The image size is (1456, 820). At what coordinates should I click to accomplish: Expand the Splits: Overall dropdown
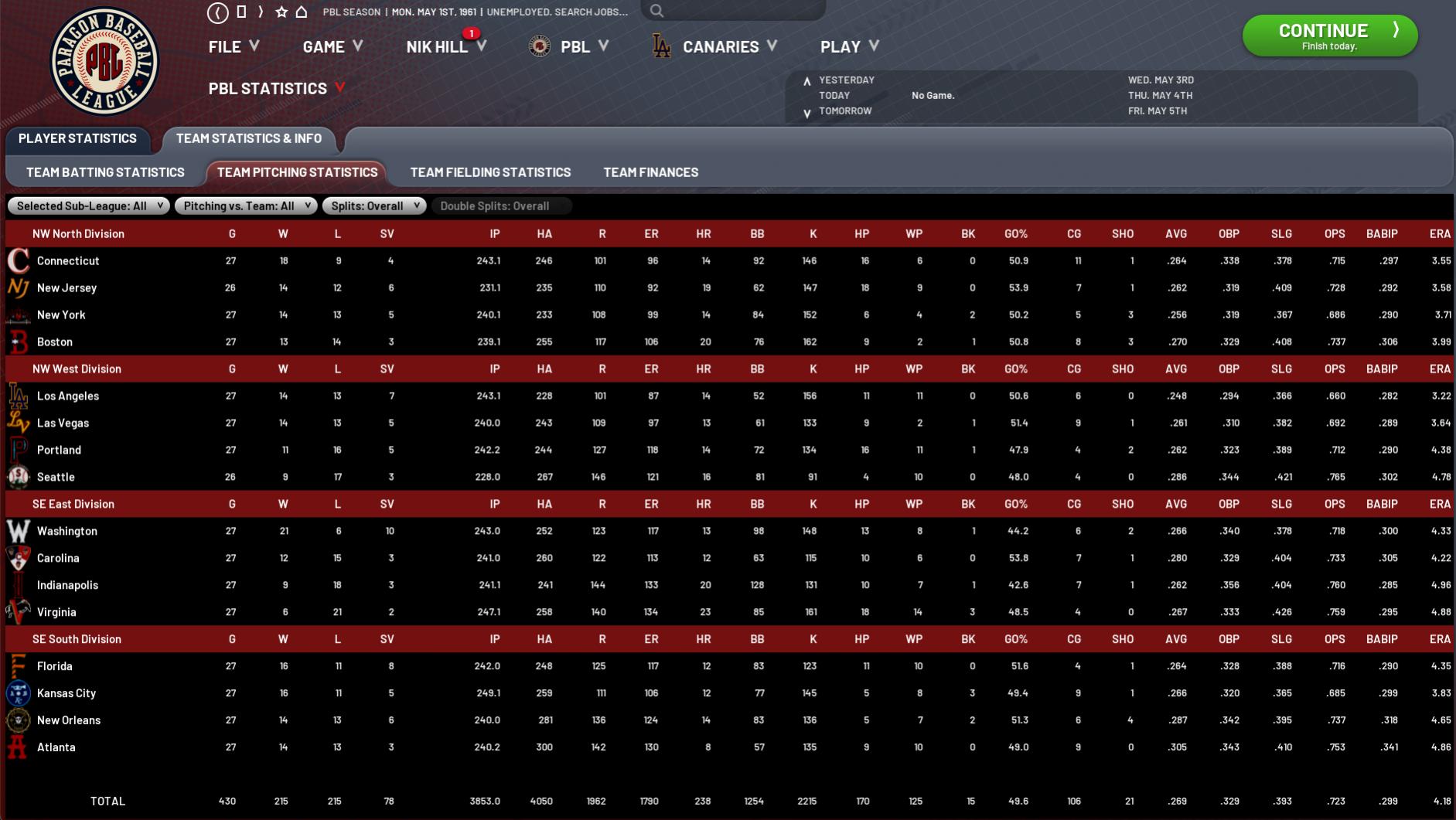tap(374, 206)
